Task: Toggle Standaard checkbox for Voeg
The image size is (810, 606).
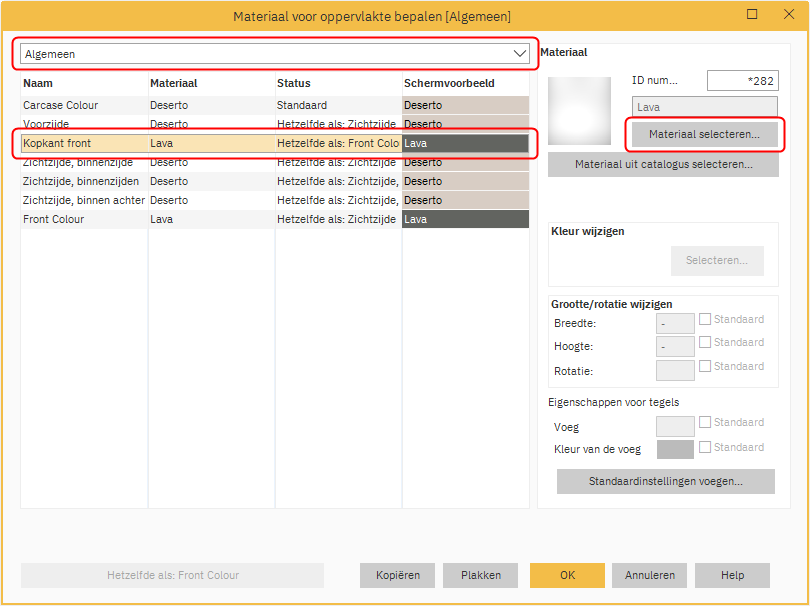Action: pyautogui.click(x=705, y=423)
